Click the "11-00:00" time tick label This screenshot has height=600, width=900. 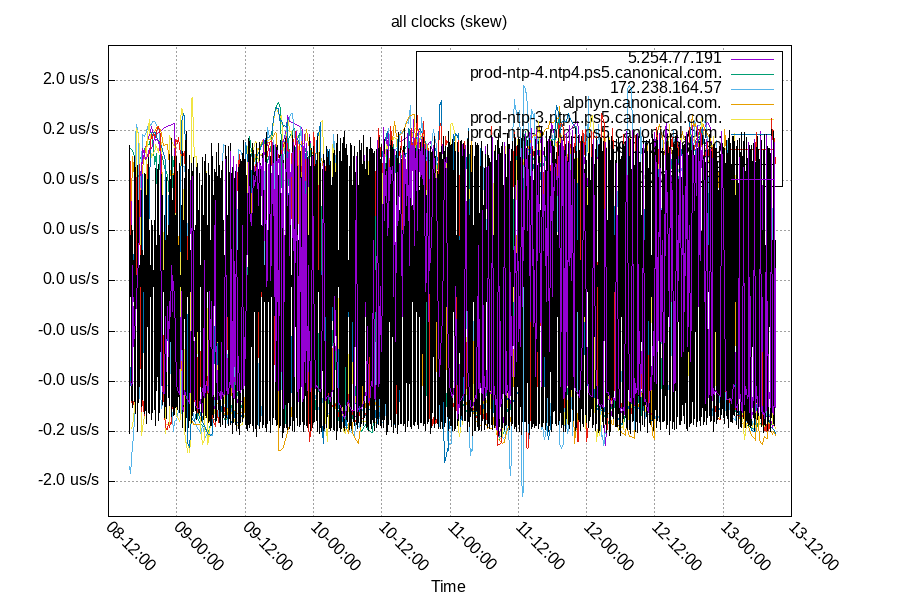pyautogui.click(x=472, y=546)
